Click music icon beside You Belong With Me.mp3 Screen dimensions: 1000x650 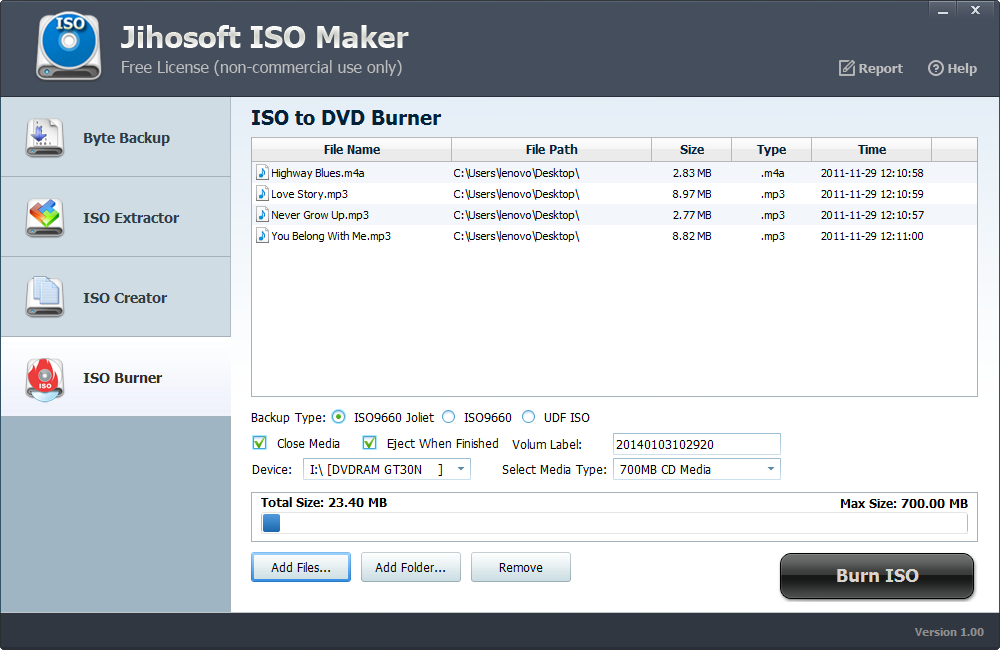coord(261,235)
